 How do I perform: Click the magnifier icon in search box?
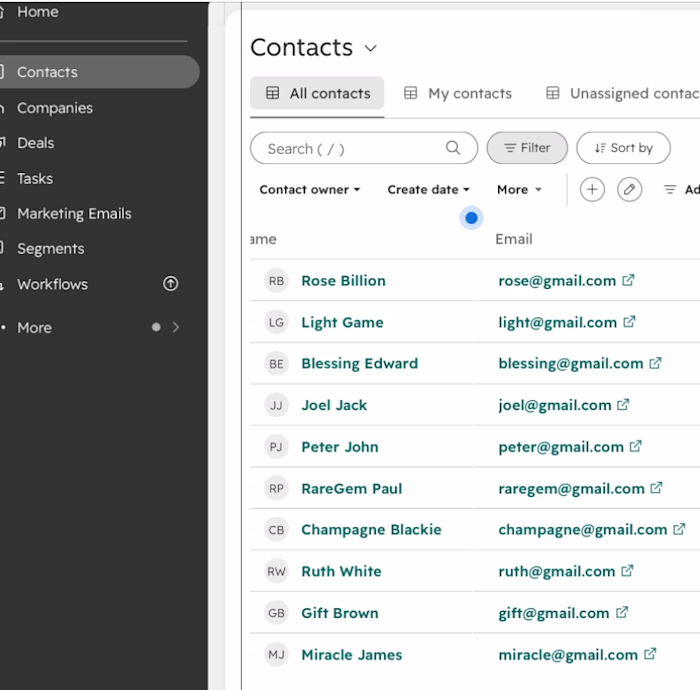(x=453, y=148)
